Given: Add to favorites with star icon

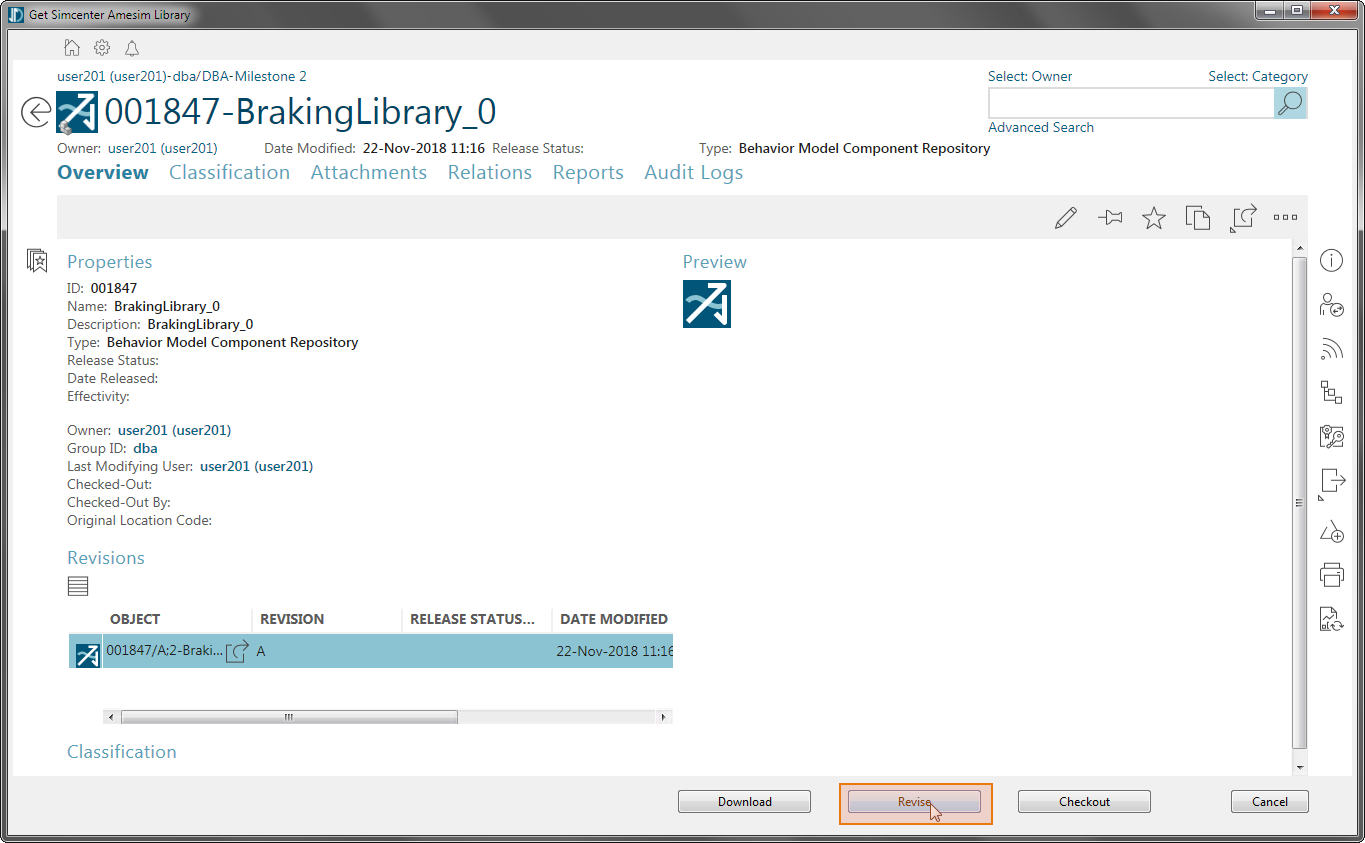Looking at the screenshot, I should [1154, 217].
